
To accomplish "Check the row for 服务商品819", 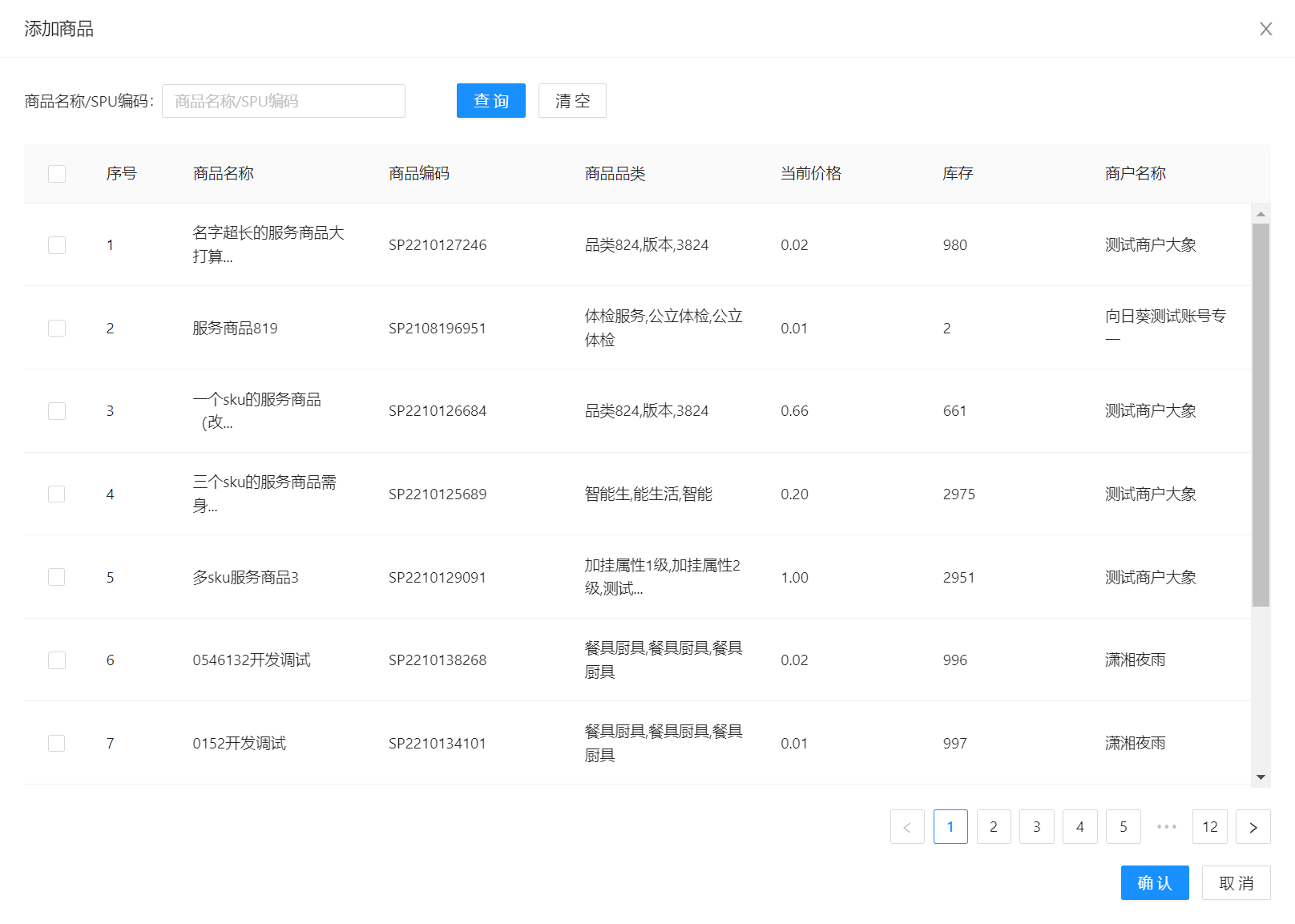I will 57,328.
